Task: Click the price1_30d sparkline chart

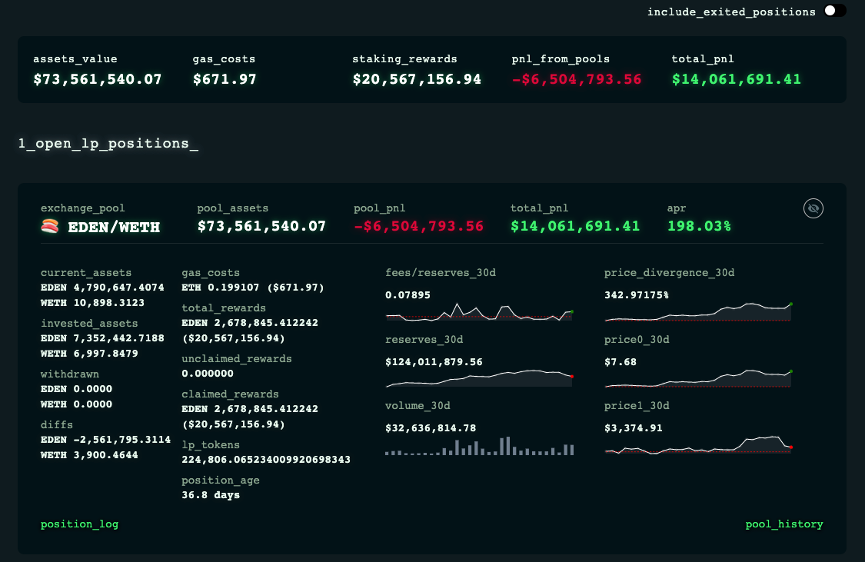Action: click(698, 445)
